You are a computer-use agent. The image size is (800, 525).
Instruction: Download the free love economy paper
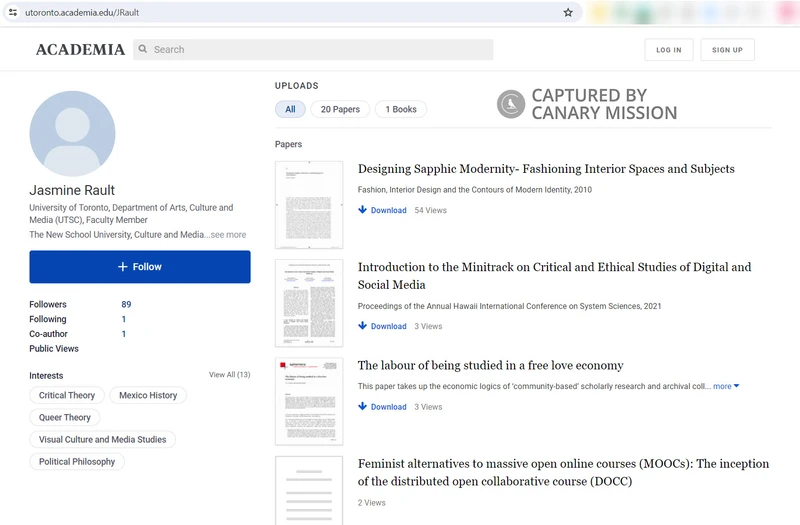point(389,407)
